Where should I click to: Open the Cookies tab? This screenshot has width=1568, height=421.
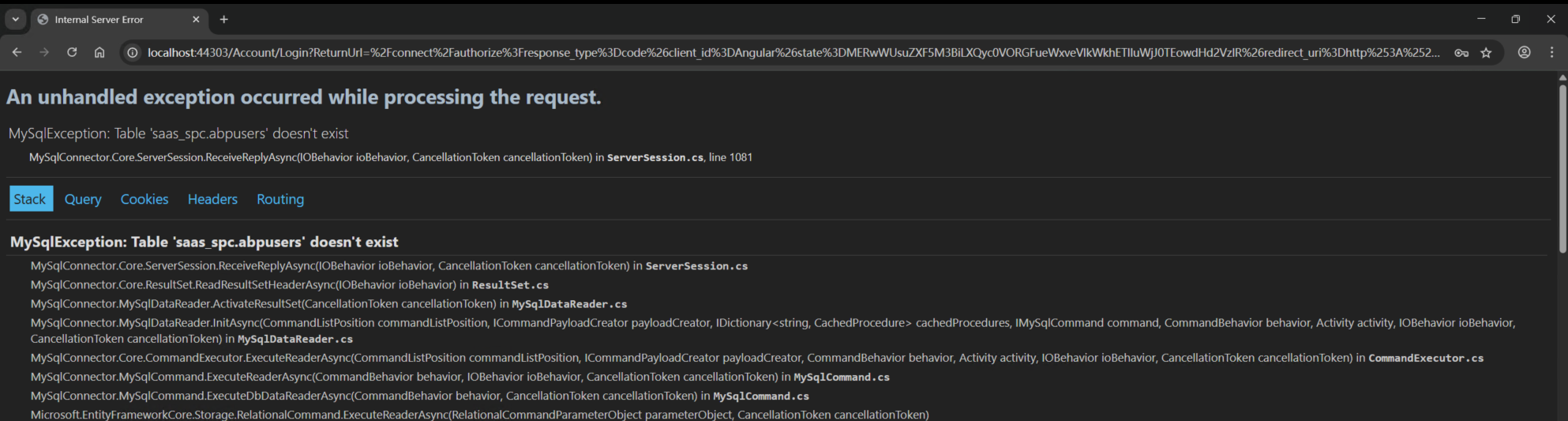(x=144, y=199)
